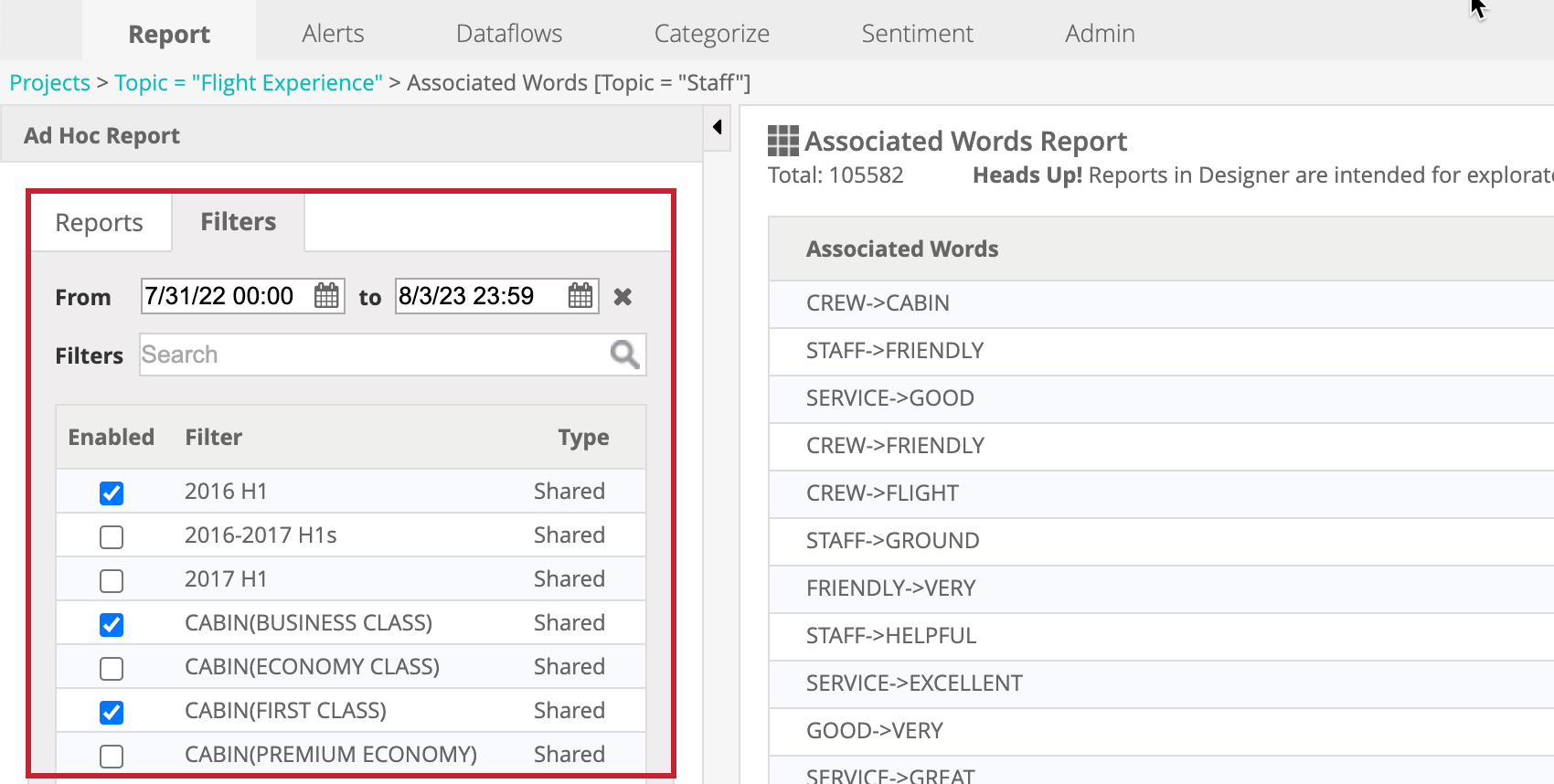Collapse the Ad Hoc Report side panel
This screenshot has height=784, width=1554.
718,127
